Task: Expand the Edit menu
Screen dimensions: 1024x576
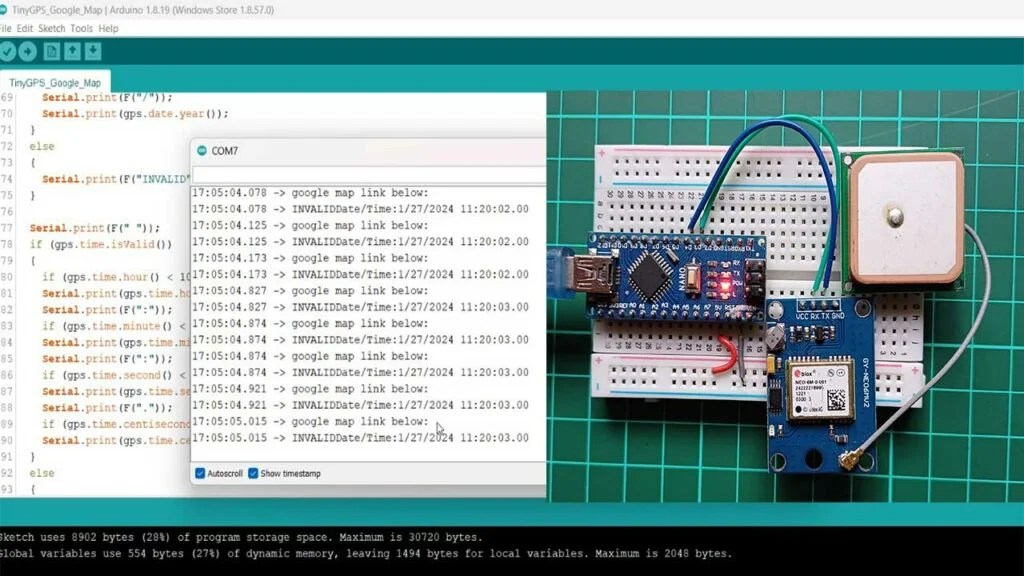Action: tap(26, 28)
